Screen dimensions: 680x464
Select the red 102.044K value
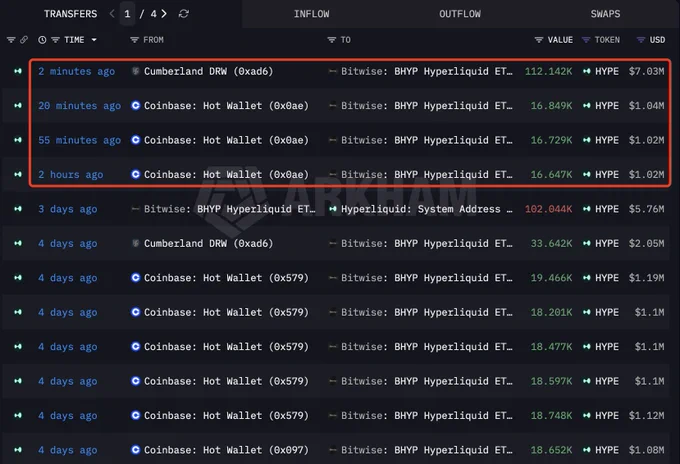[x=549, y=209]
